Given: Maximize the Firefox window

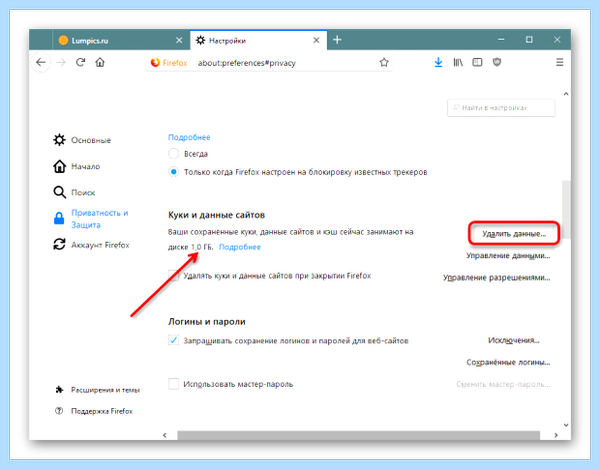Looking at the screenshot, I should [529, 40].
